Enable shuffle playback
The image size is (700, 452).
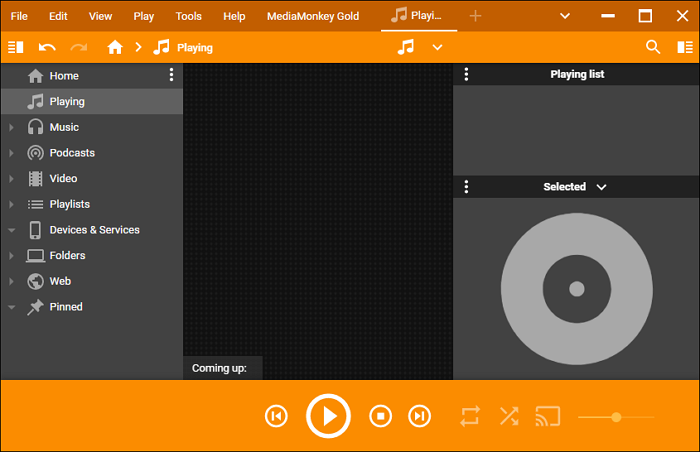pos(509,416)
